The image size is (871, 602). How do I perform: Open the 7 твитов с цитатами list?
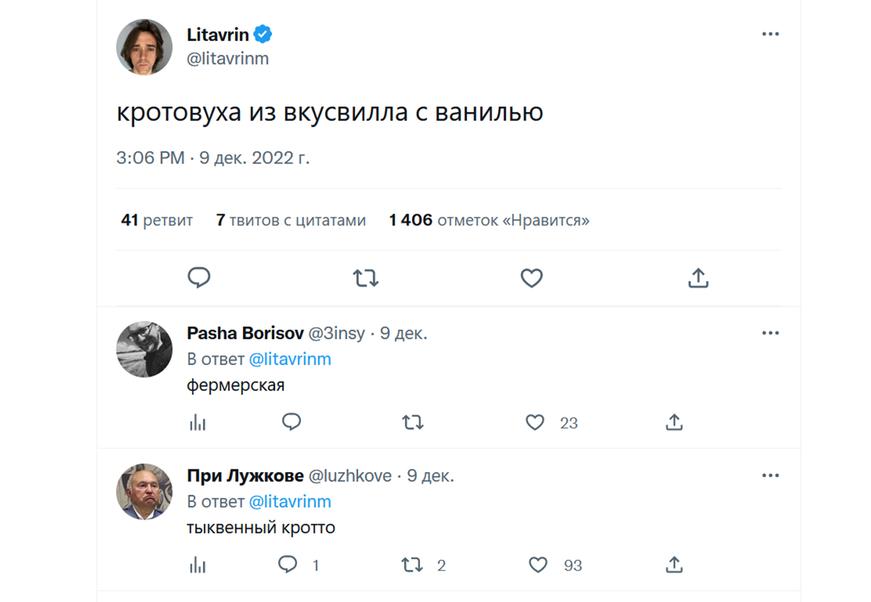tap(291, 220)
